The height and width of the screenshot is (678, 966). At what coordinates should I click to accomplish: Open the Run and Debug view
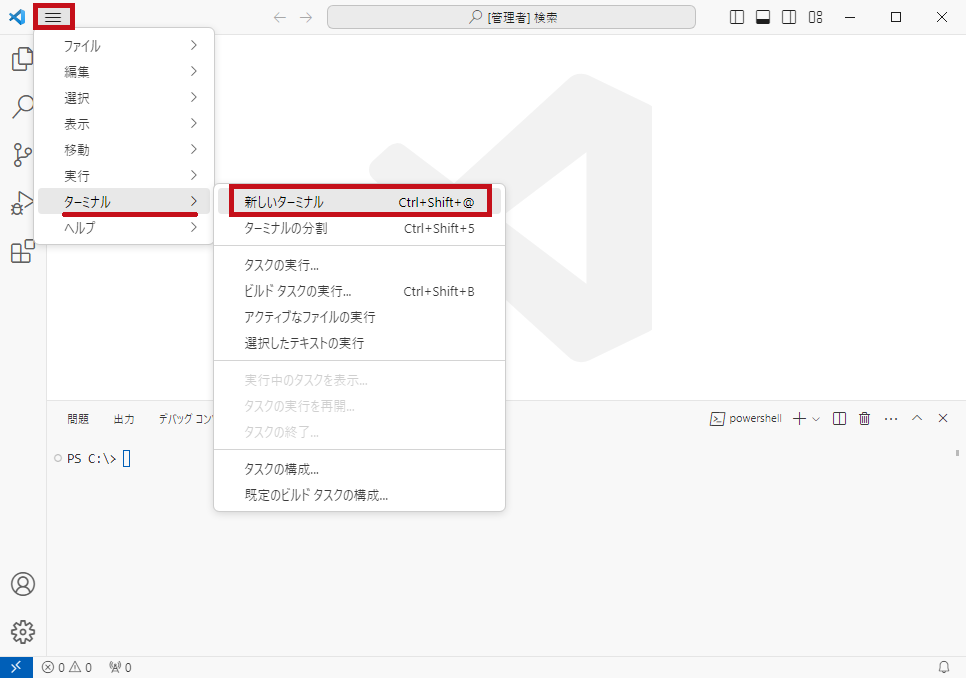[x=23, y=203]
